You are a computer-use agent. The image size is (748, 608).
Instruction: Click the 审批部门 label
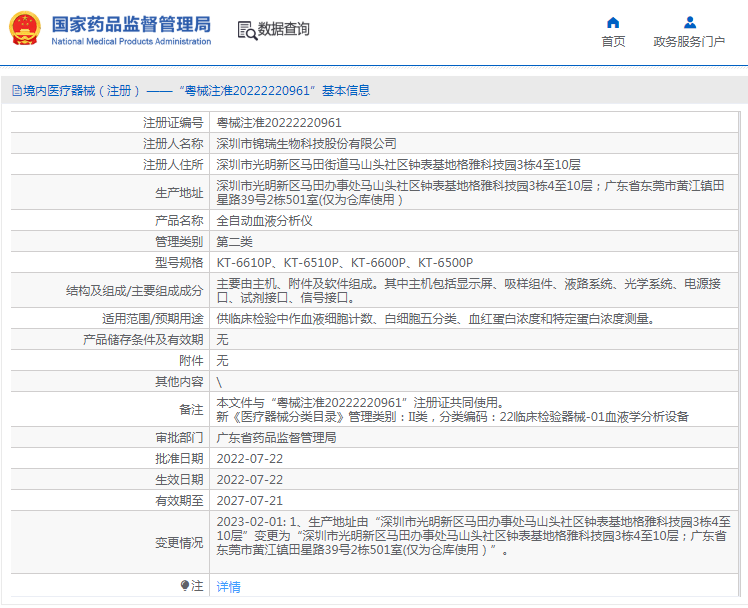[x=179, y=438]
